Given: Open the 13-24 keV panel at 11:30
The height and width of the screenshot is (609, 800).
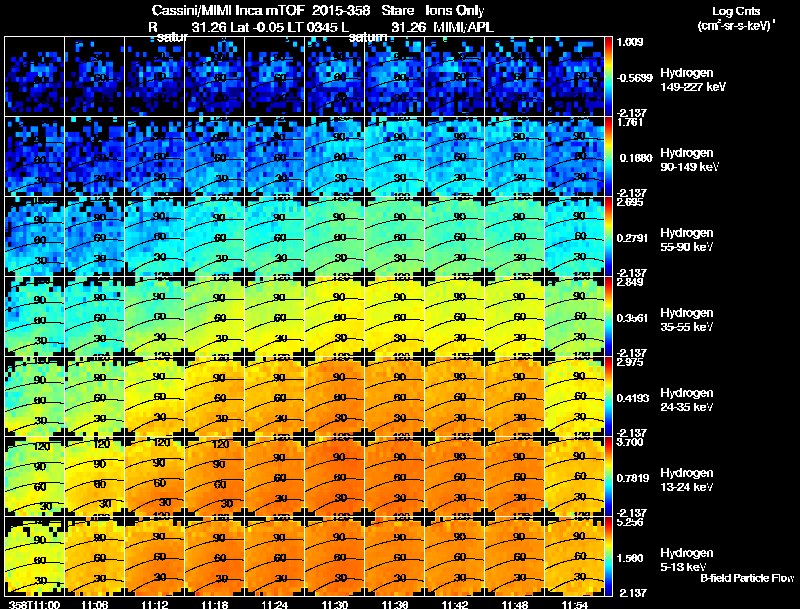Looking at the screenshot, I should (335, 477).
